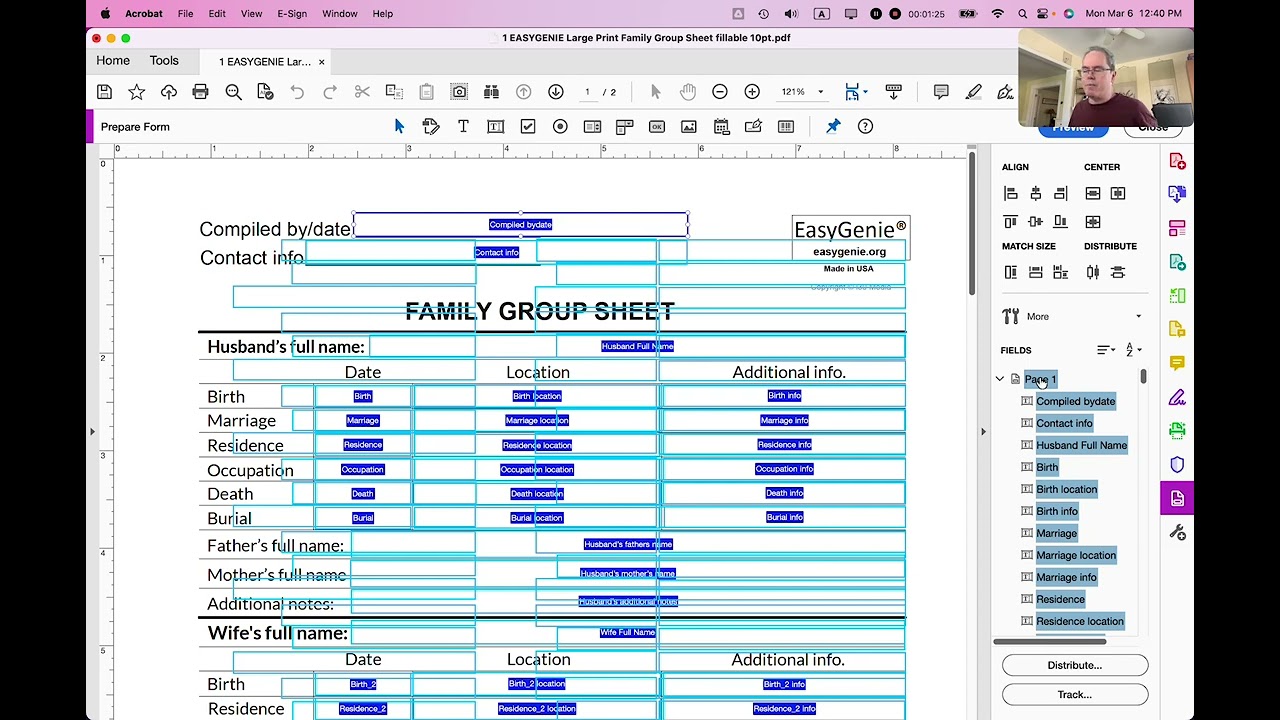This screenshot has width=1280, height=720.
Task: Add a Signature field
Action: (x=753, y=126)
